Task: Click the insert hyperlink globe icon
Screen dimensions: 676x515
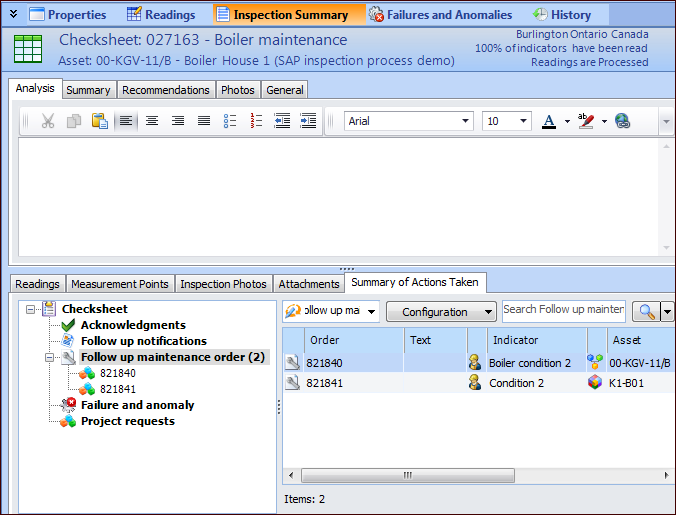Action: tap(623, 121)
